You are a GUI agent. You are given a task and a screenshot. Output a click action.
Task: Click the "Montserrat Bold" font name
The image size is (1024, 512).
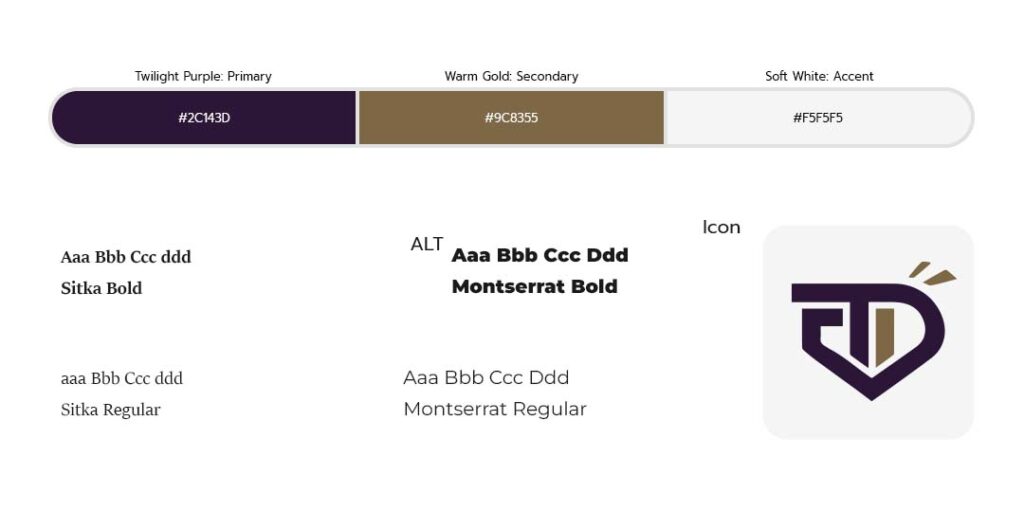534,287
